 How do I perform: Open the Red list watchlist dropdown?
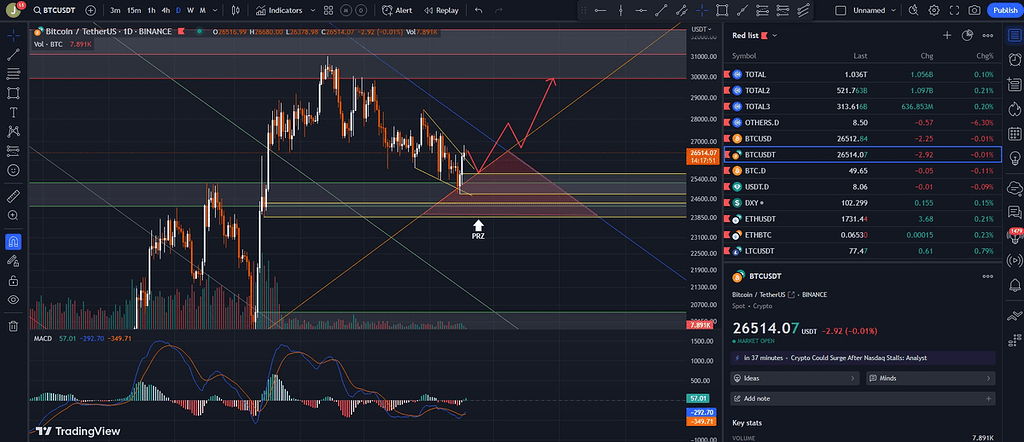pos(750,35)
